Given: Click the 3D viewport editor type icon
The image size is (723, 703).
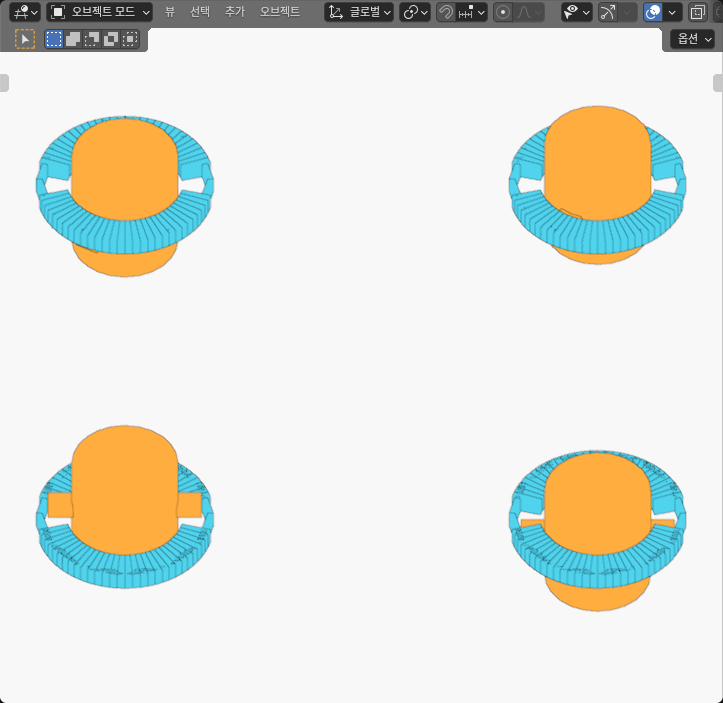Looking at the screenshot, I should (20, 12).
